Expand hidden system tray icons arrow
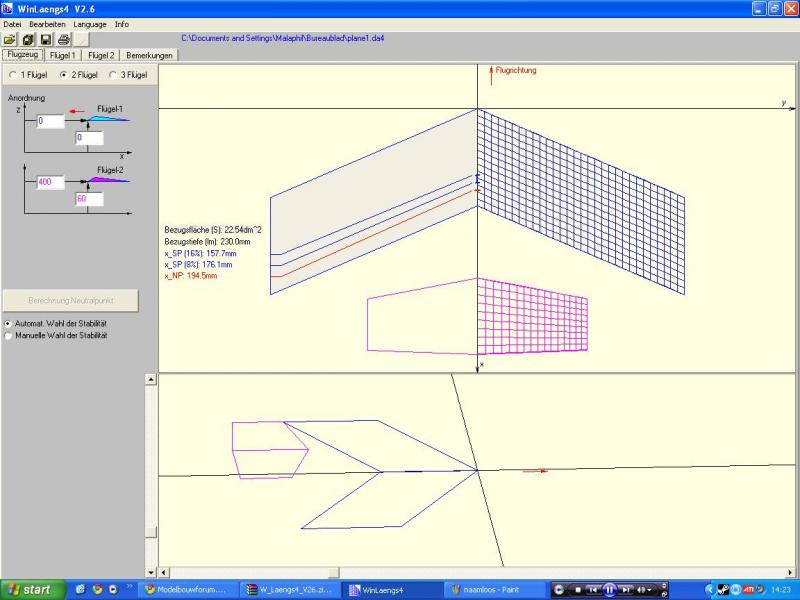 [710, 590]
